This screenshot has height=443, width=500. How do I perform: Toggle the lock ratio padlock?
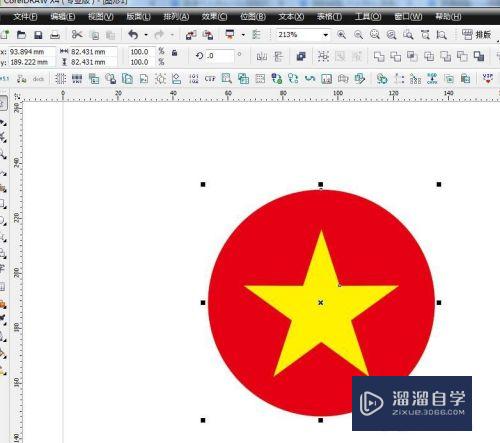pyautogui.click(x=174, y=53)
